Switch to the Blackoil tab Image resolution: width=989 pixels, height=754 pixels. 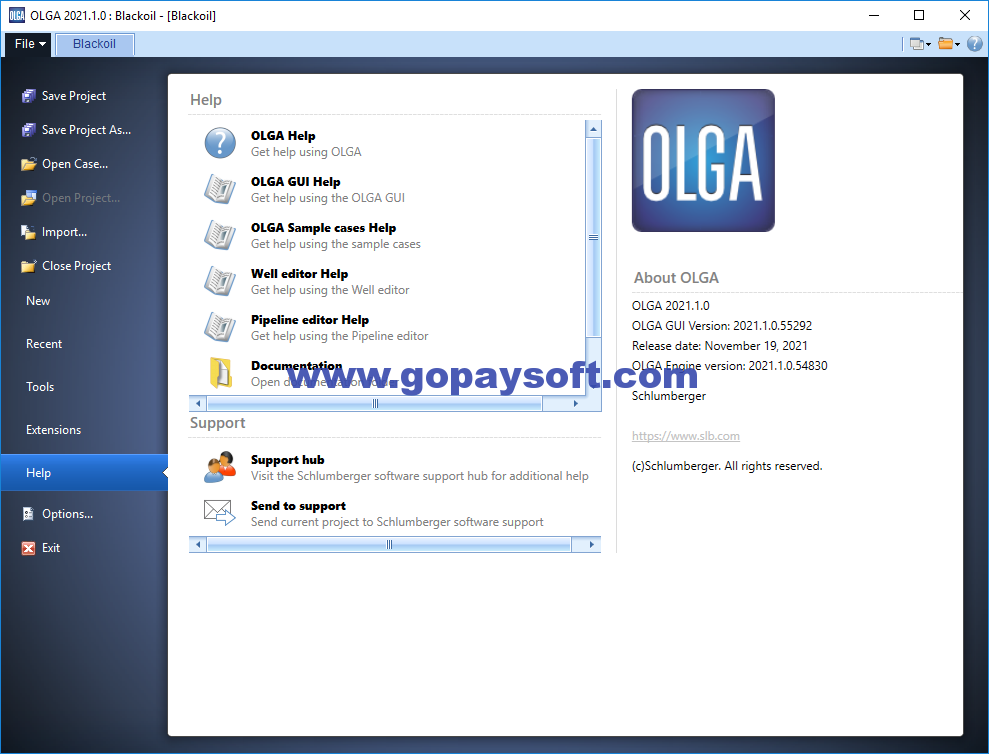[95, 44]
